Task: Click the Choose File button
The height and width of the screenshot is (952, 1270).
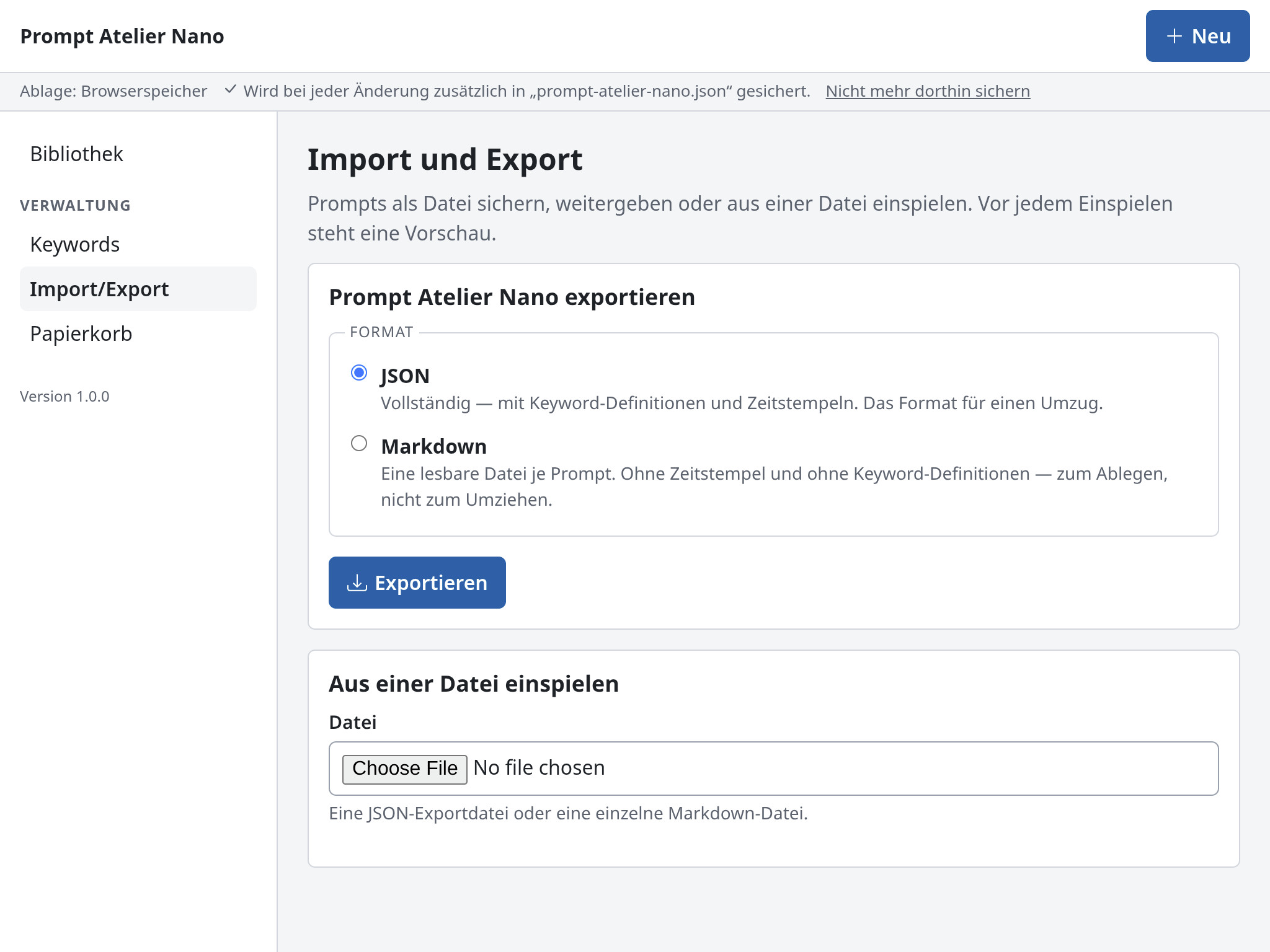Action: [x=404, y=769]
